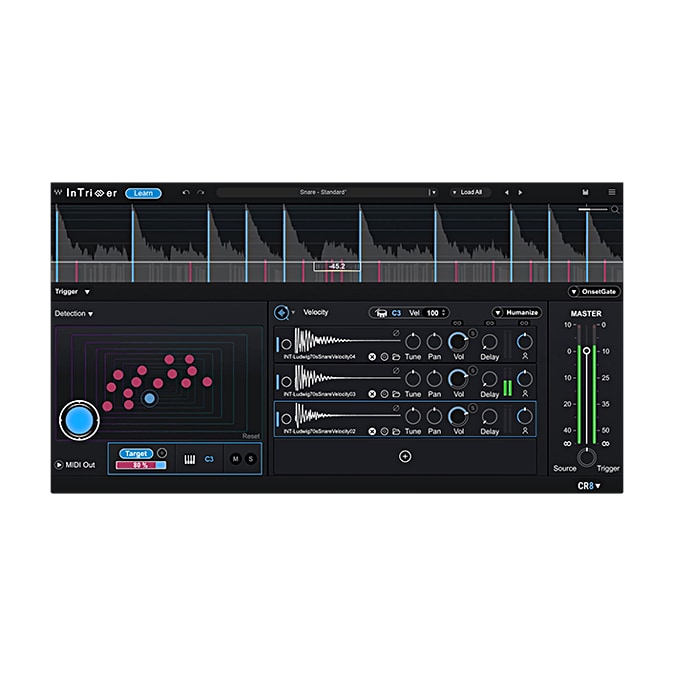675x675 pixels.
Task: Click the phase invert icon on SnareVelocity04
Action: 396,332
